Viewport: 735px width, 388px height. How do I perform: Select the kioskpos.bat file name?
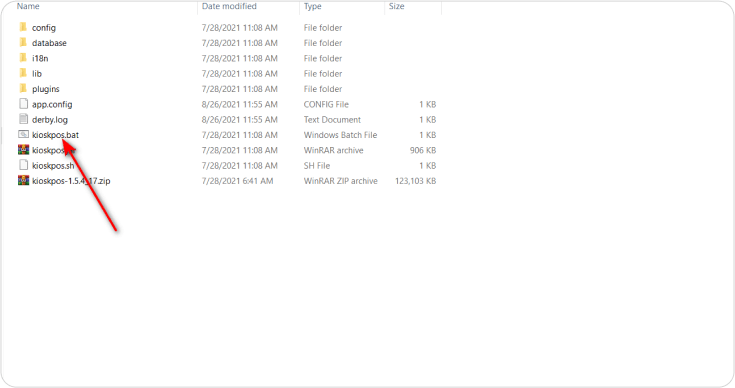click(x=55, y=135)
